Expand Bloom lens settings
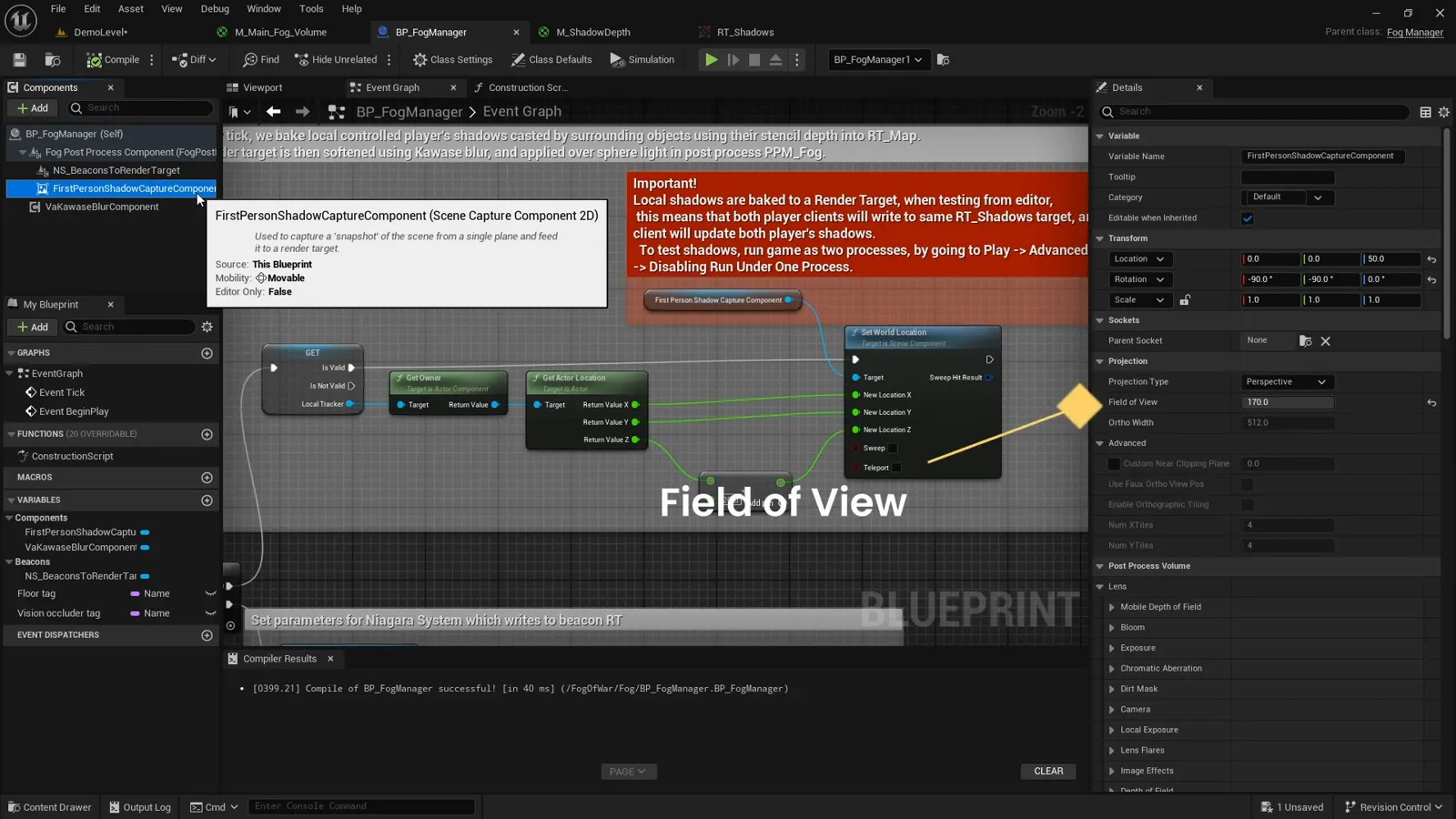 click(1112, 628)
